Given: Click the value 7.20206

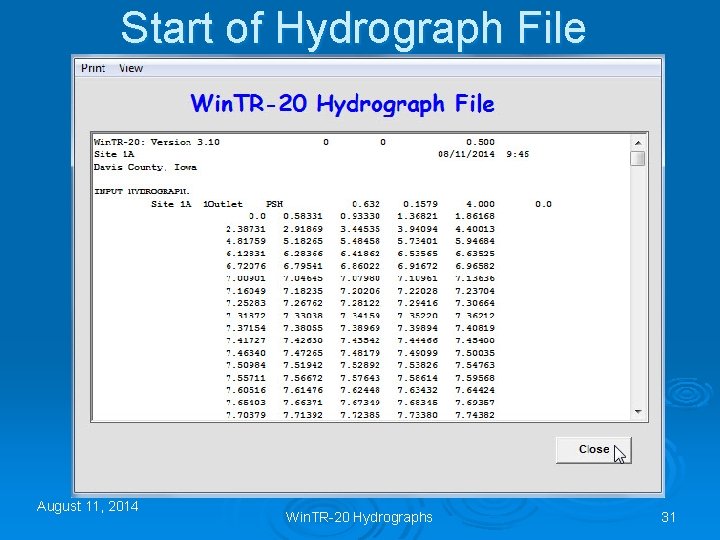Looking at the screenshot, I should point(360,291).
